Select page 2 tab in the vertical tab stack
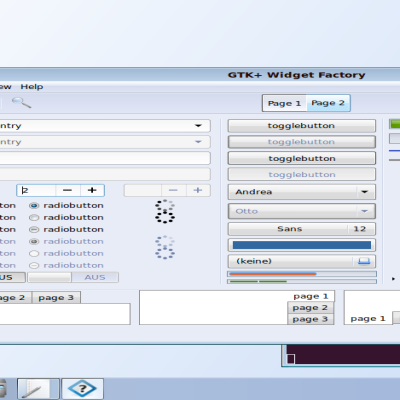The width and height of the screenshot is (400, 400). tap(310, 308)
